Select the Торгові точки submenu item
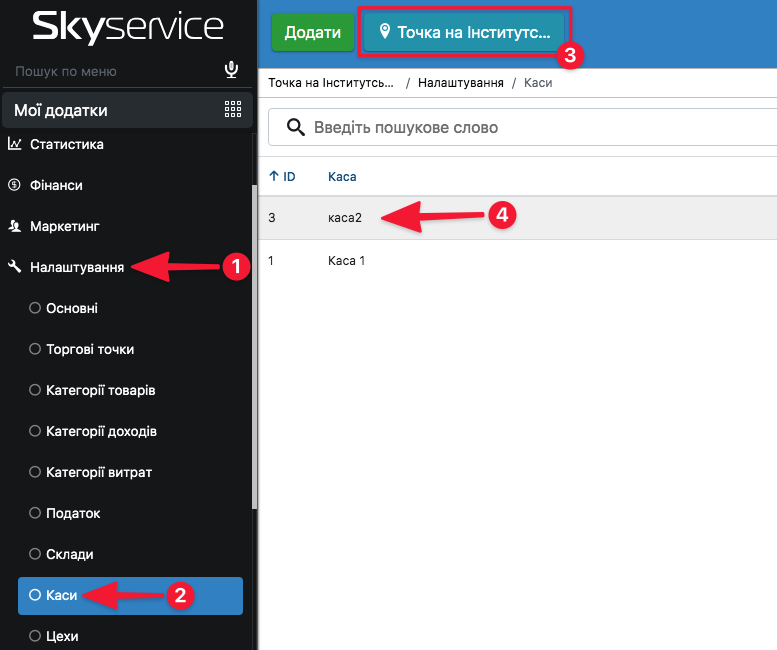The height and width of the screenshot is (650, 777). [89, 349]
